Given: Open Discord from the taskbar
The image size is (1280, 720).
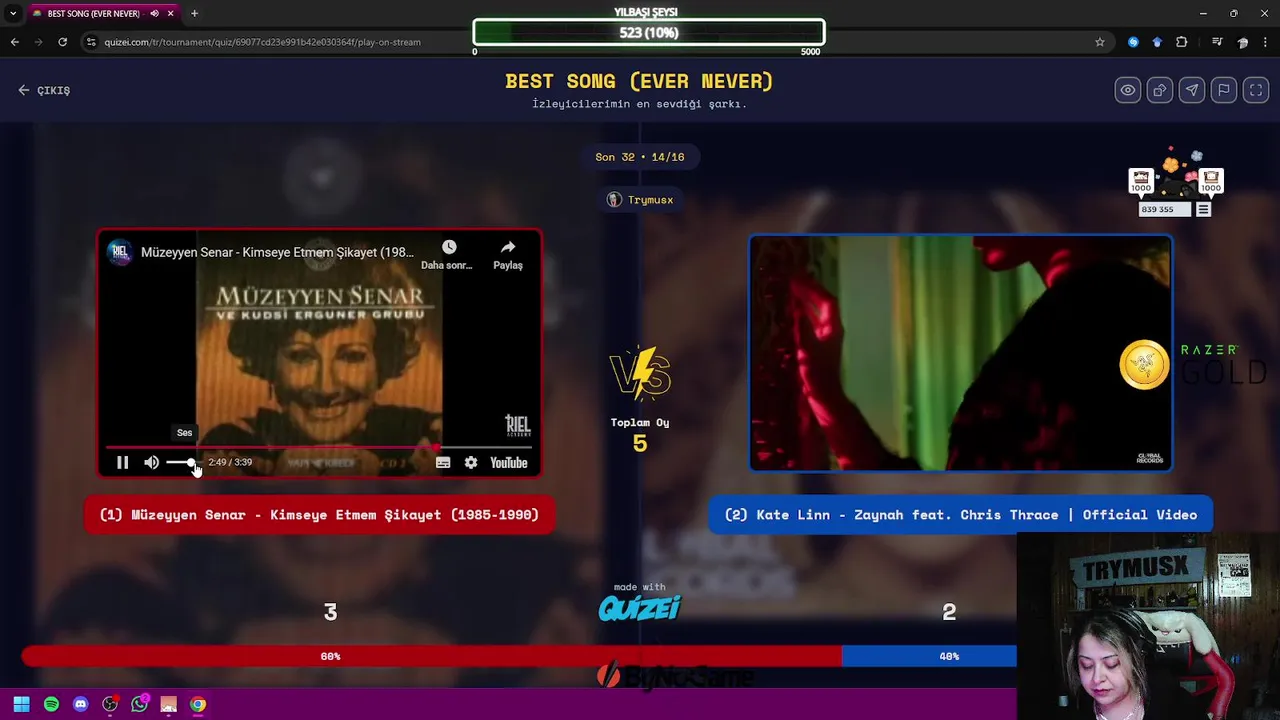Looking at the screenshot, I should pos(81,704).
